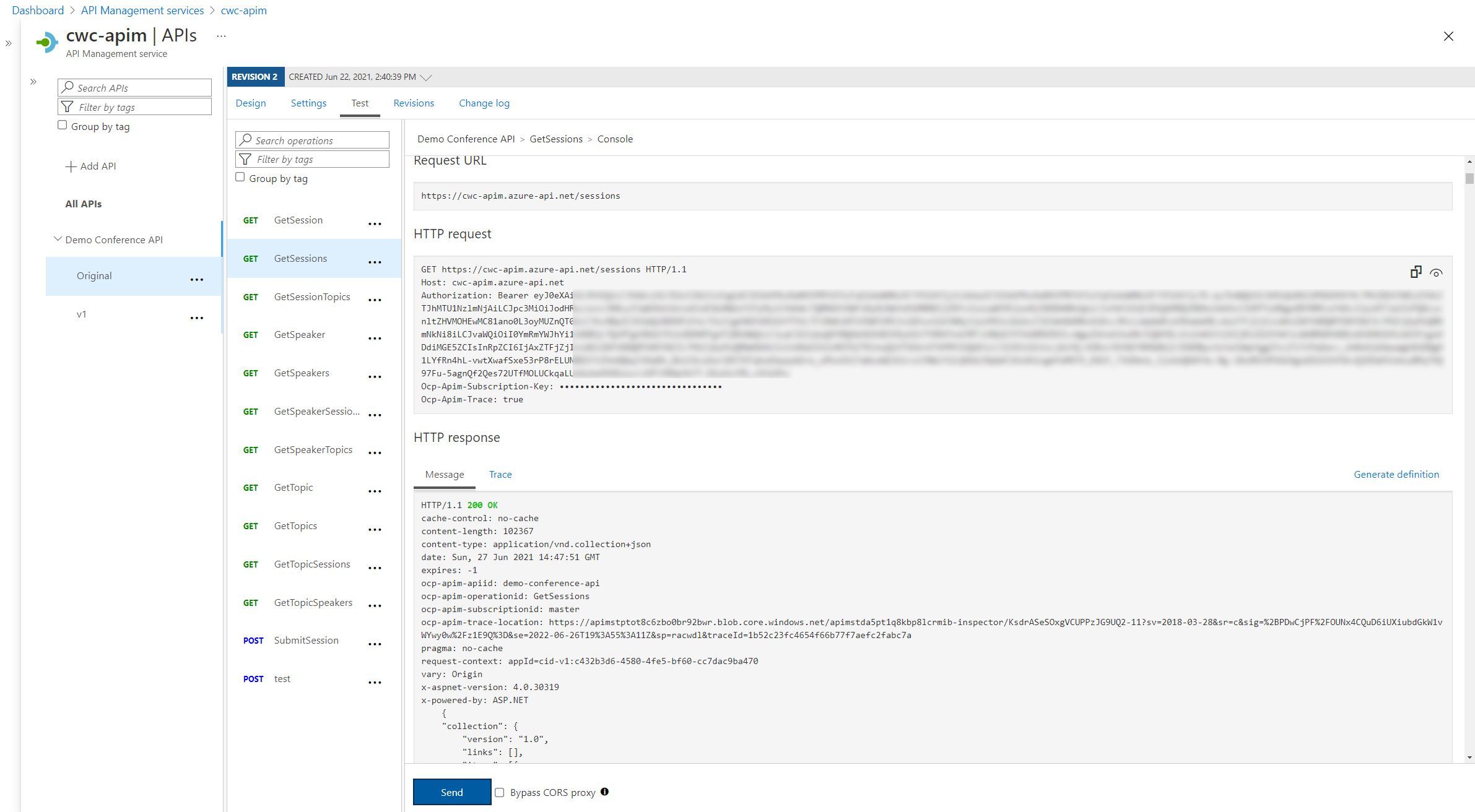This screenshot has width=1475, height=812.
Task: Click the request URL text box
Action: [933, 196]
